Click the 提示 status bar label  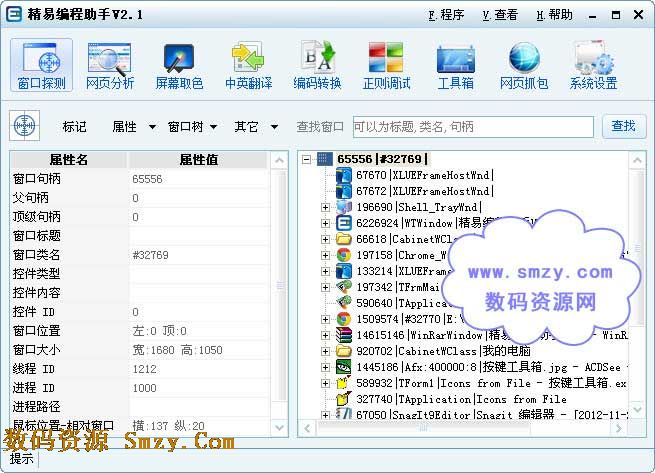(21, 459)
